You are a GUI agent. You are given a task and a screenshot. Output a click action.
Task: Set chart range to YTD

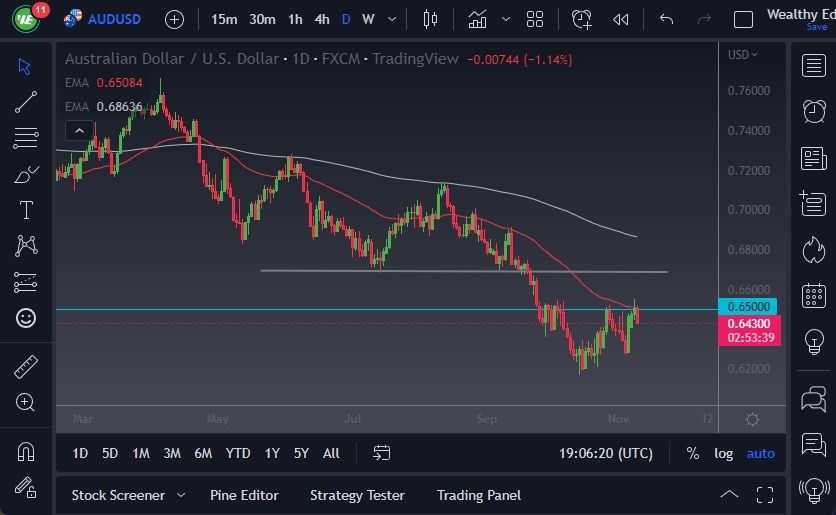point(238,453)
